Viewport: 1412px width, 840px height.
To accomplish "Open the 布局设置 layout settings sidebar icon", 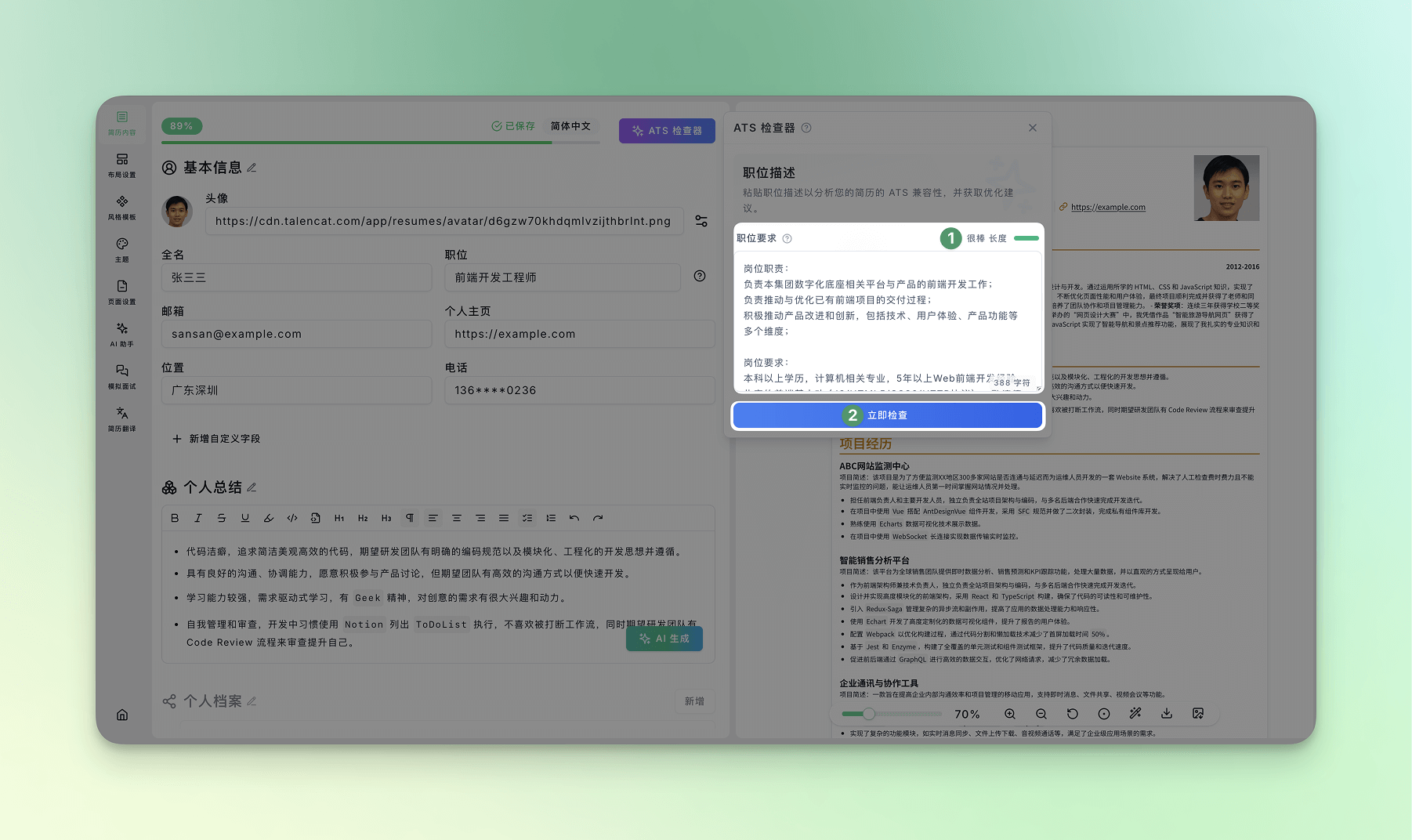I will (x=121, y=165).
